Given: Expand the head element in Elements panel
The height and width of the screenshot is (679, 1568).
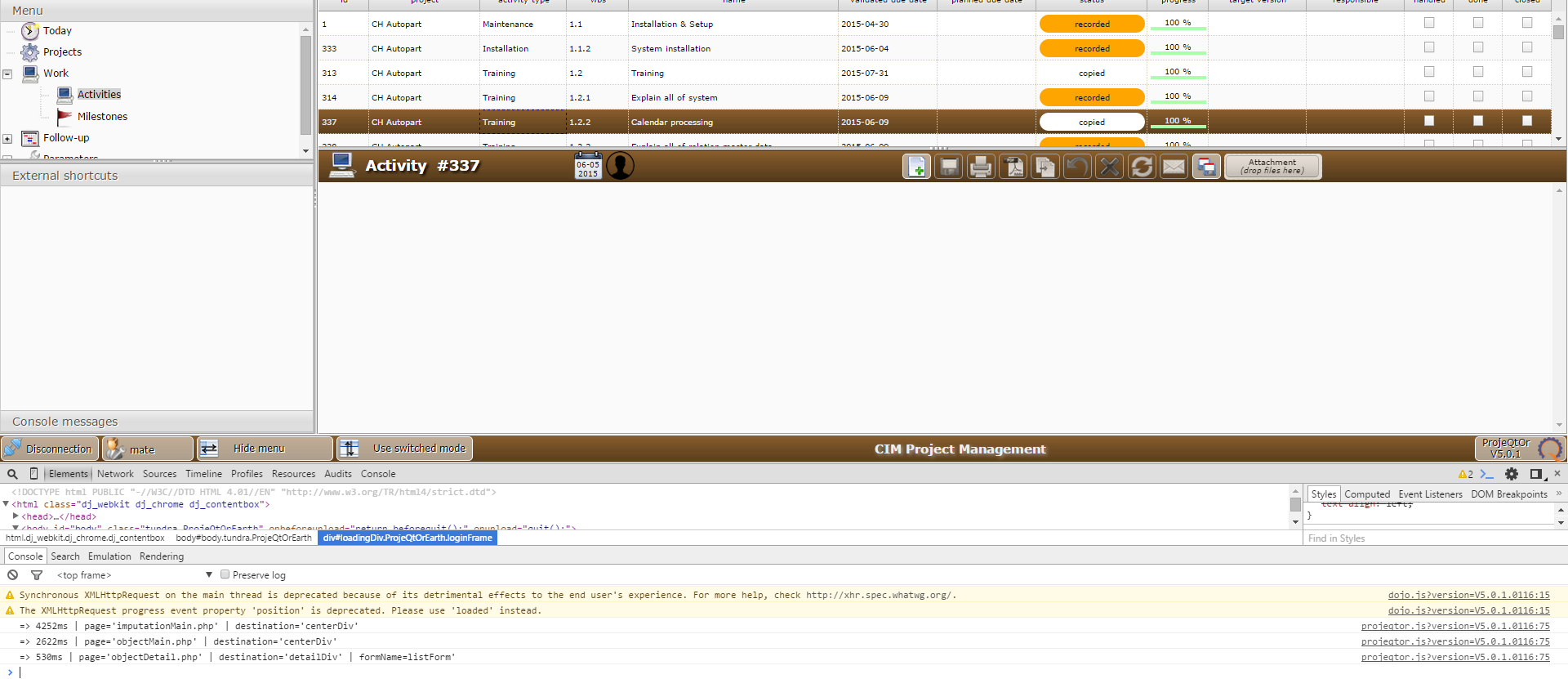Looking at the screenshot, I should [16, 516].
